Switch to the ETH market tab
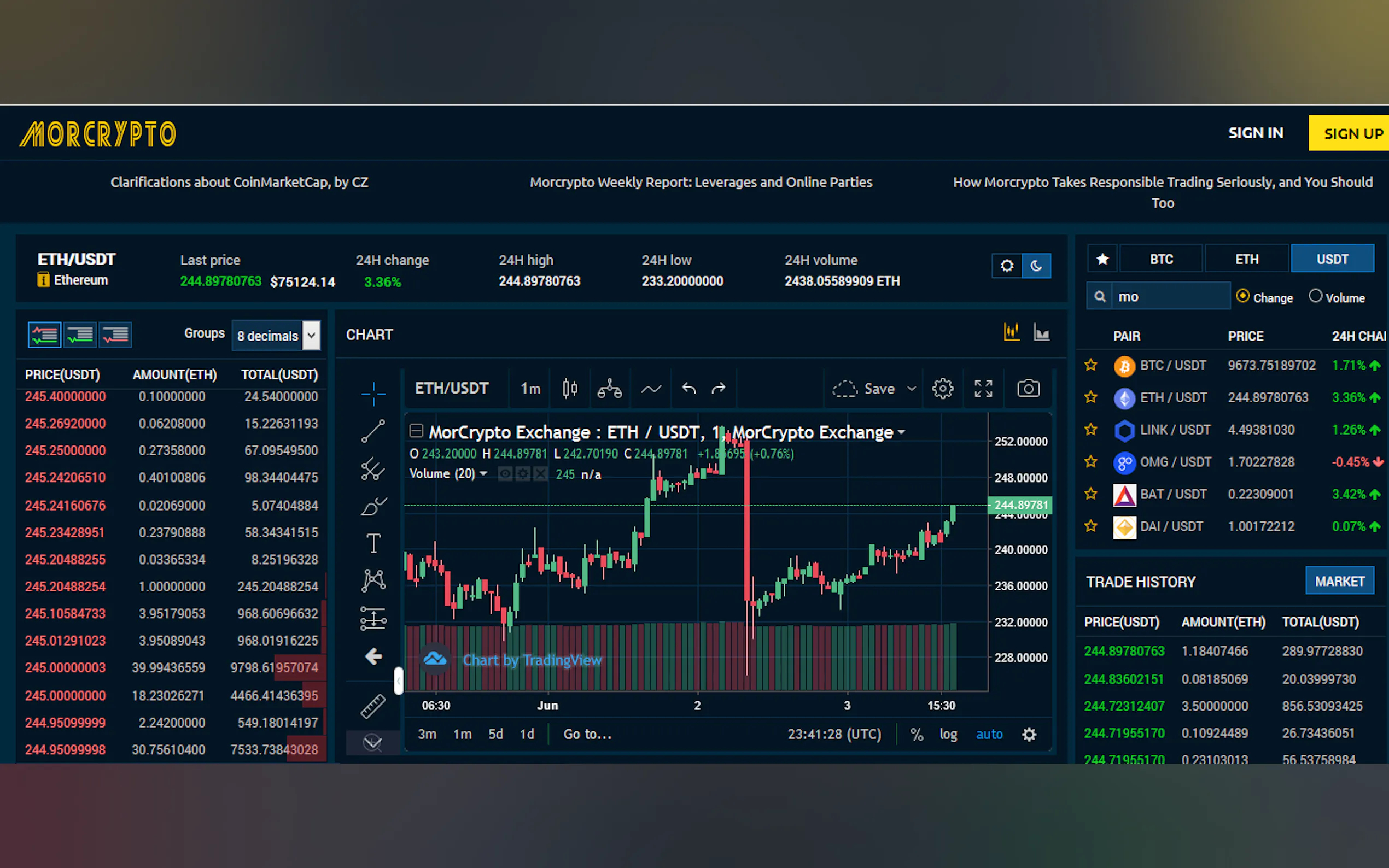Image resolution: width=1389 pixels, height=868 pixels. click(x=1246, y=259)
